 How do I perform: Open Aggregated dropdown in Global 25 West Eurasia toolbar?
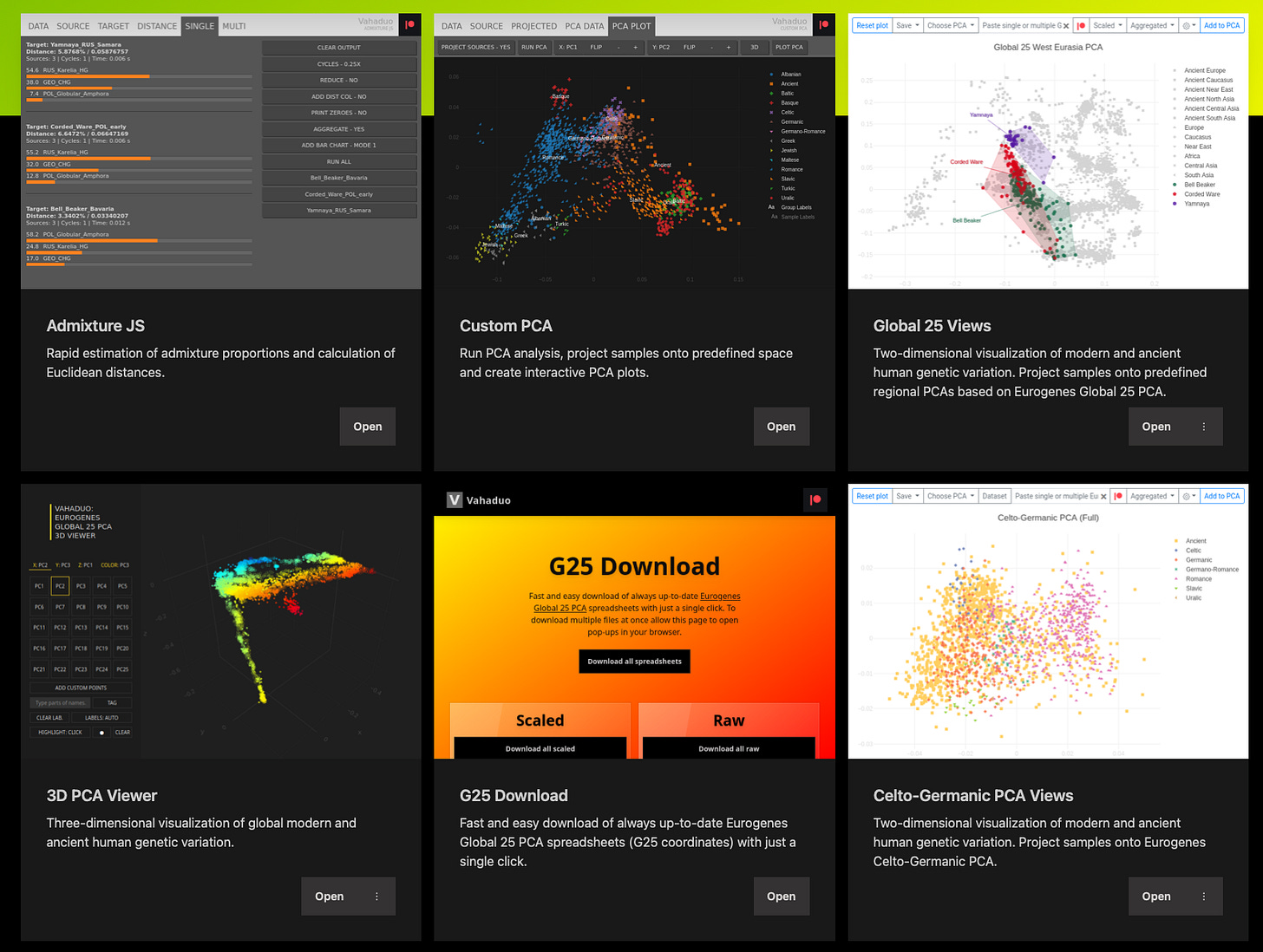pos(1152,26)
